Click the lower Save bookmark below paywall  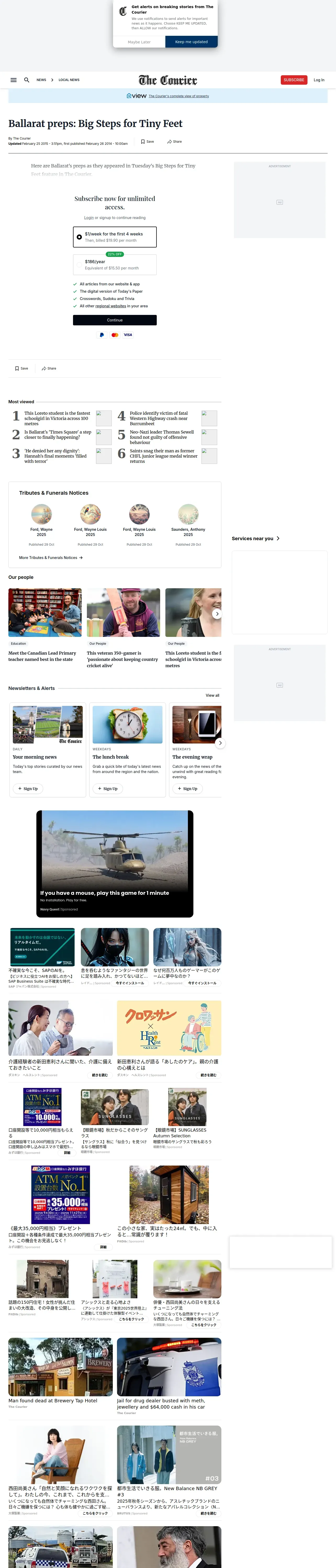(x=21, y=368)
